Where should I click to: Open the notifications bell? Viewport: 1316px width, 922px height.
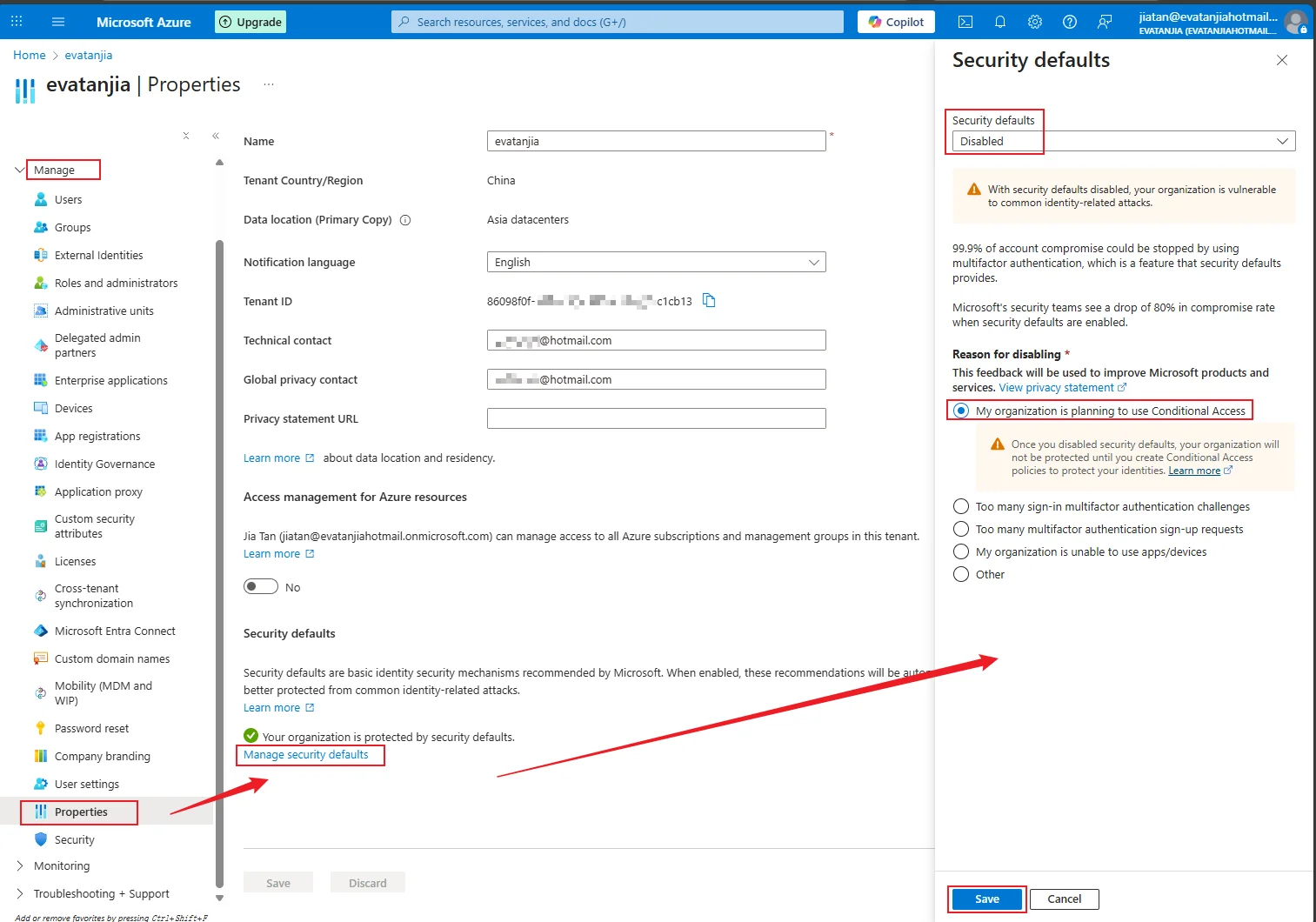tap(999, 22)
